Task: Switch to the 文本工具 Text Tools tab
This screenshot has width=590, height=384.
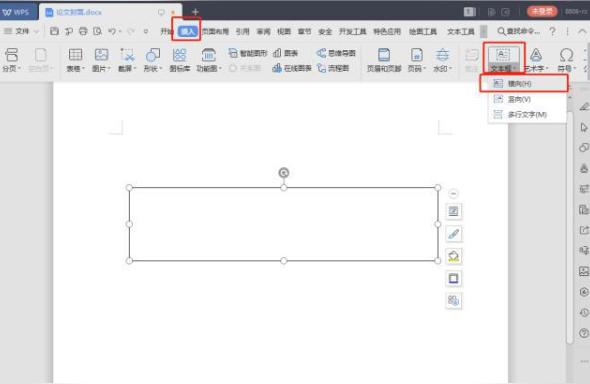Action: pos(461,31)
